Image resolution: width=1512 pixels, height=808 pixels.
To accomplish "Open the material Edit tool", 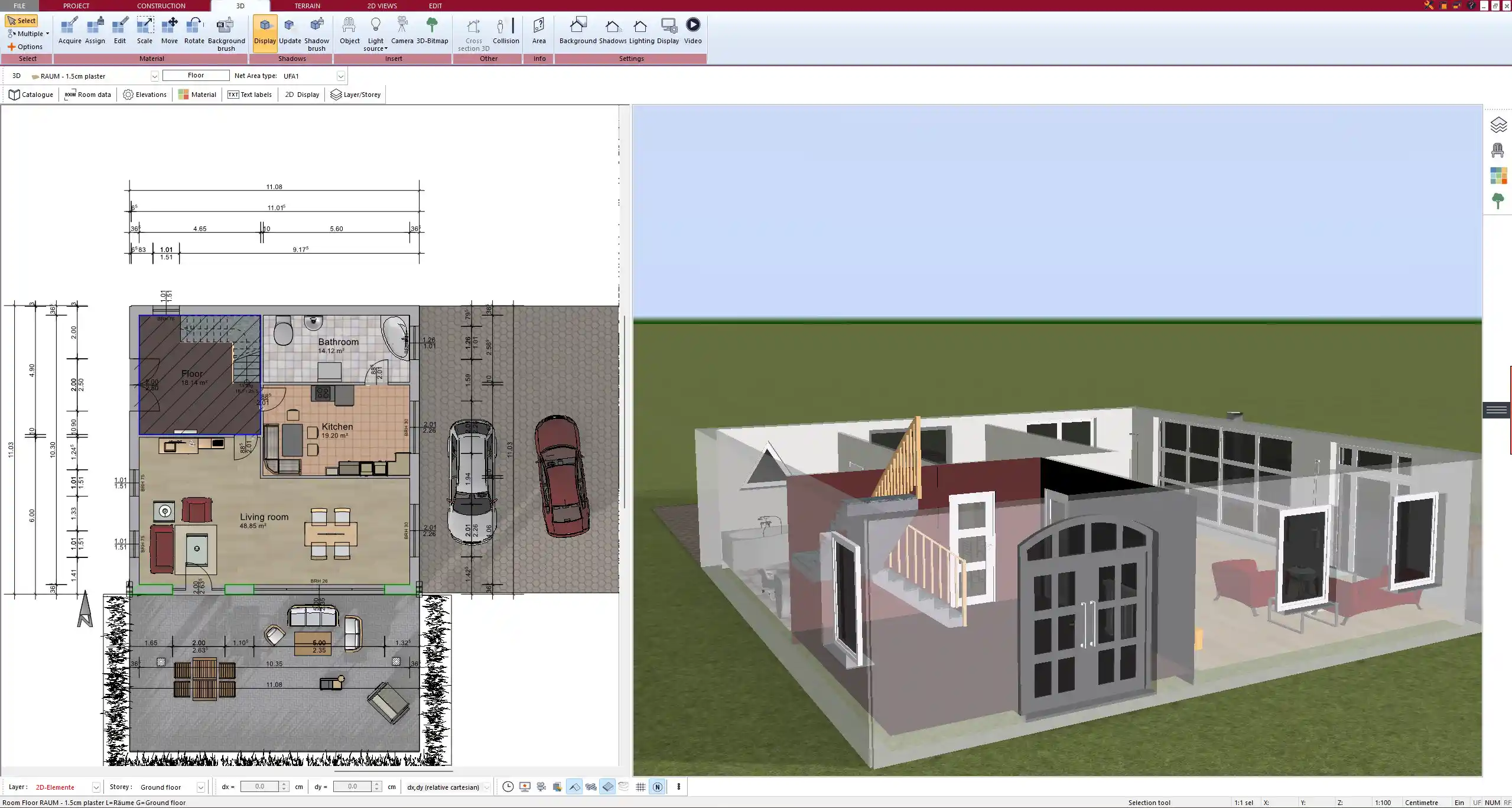I will pos(120,31).
